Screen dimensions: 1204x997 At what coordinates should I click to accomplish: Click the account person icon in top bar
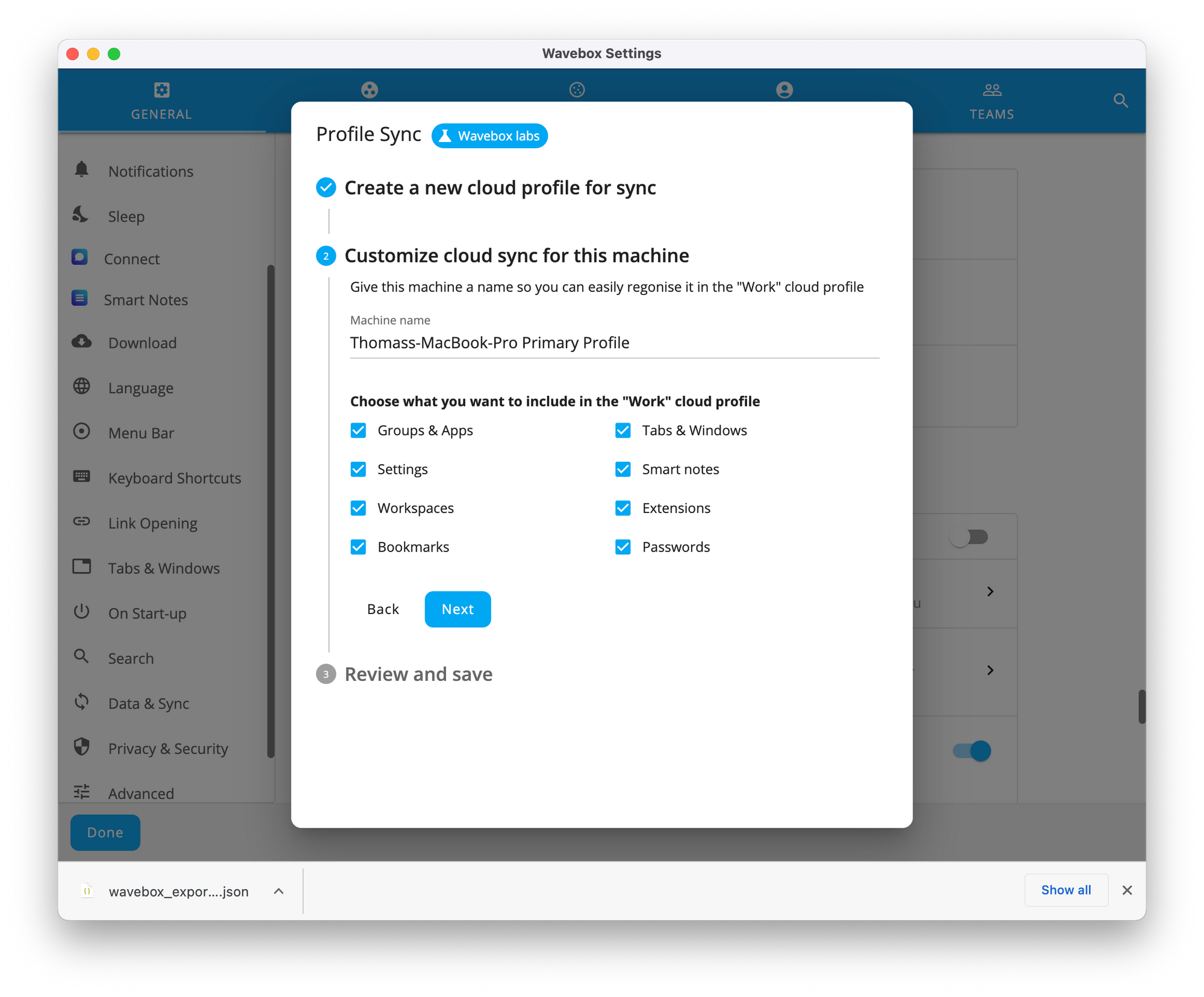784,90
